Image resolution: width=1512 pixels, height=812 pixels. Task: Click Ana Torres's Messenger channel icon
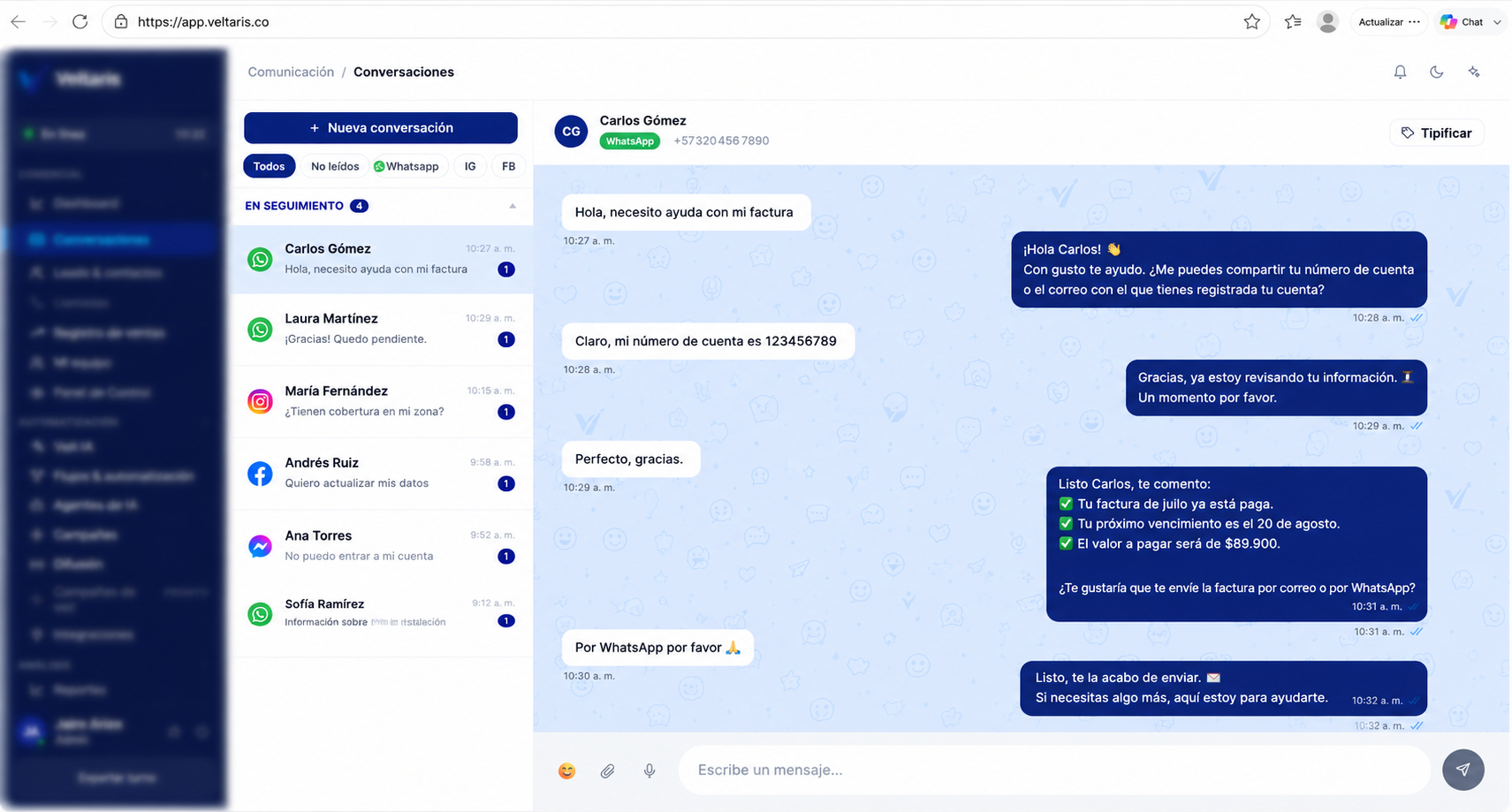260,546
